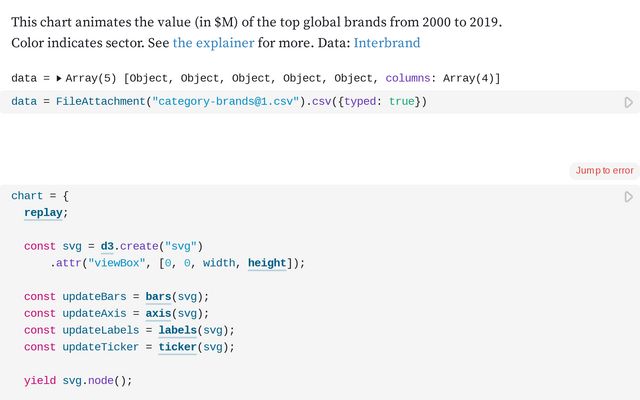This screenshot has height=400, width=640.
Task: Run the data FileAttachment cell
Action: [x=628, y=102]
